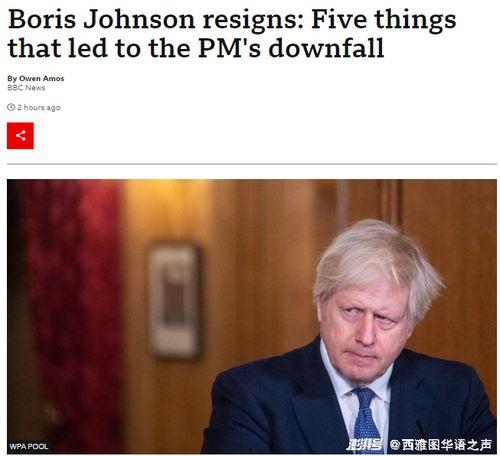
Task: Select the "2 hours ago" timestamp text
Action: pyautogui.click(x=39, y=107)
